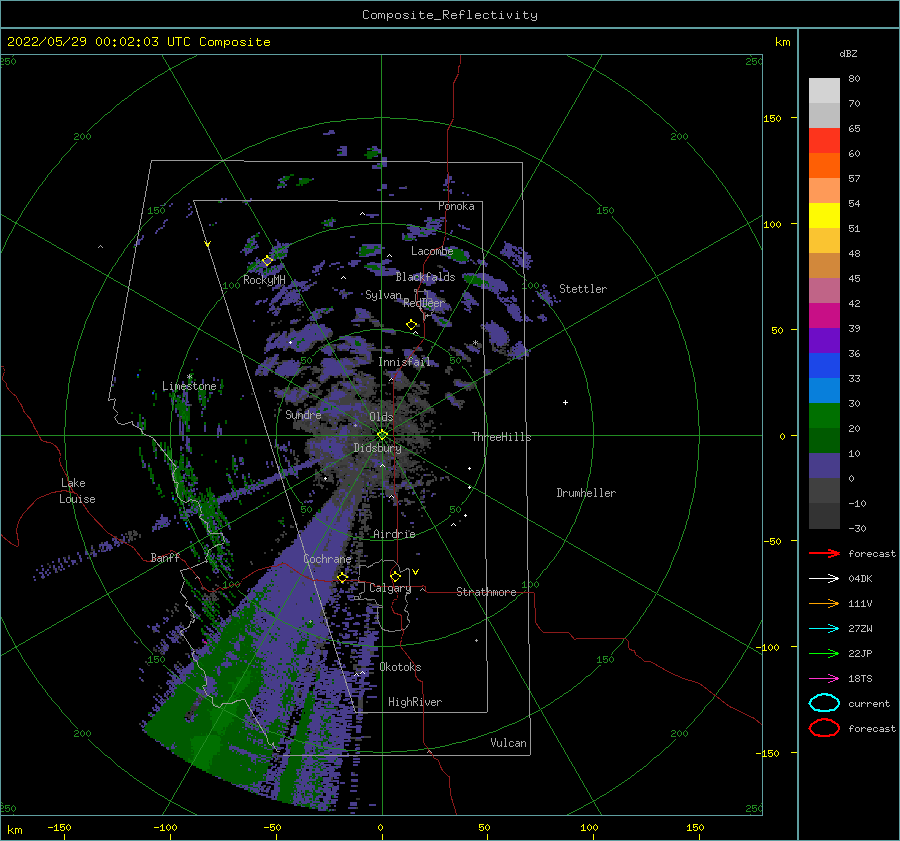Click the Banff town label

[165, 557]
